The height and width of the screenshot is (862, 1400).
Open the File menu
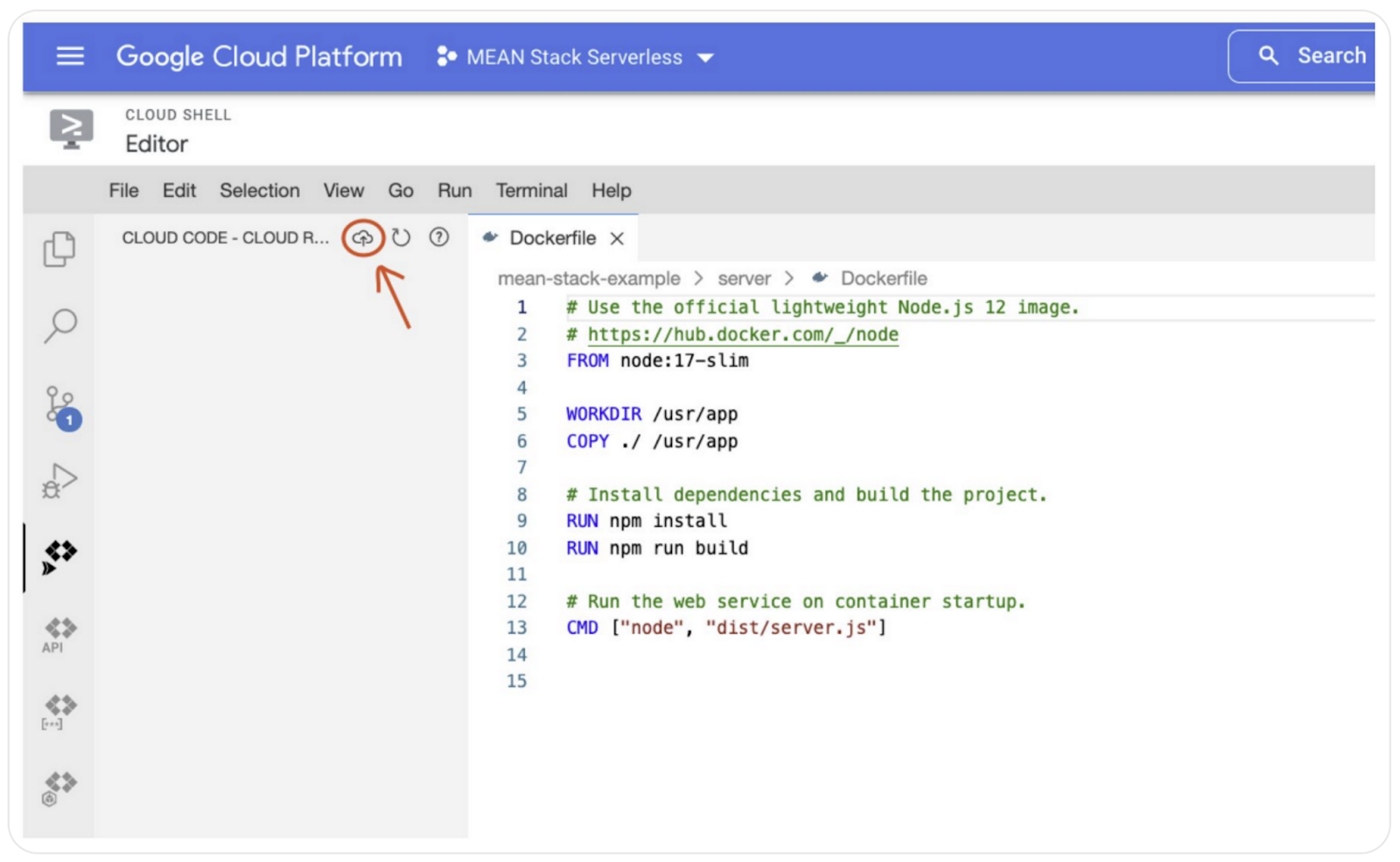pos(123,191)
